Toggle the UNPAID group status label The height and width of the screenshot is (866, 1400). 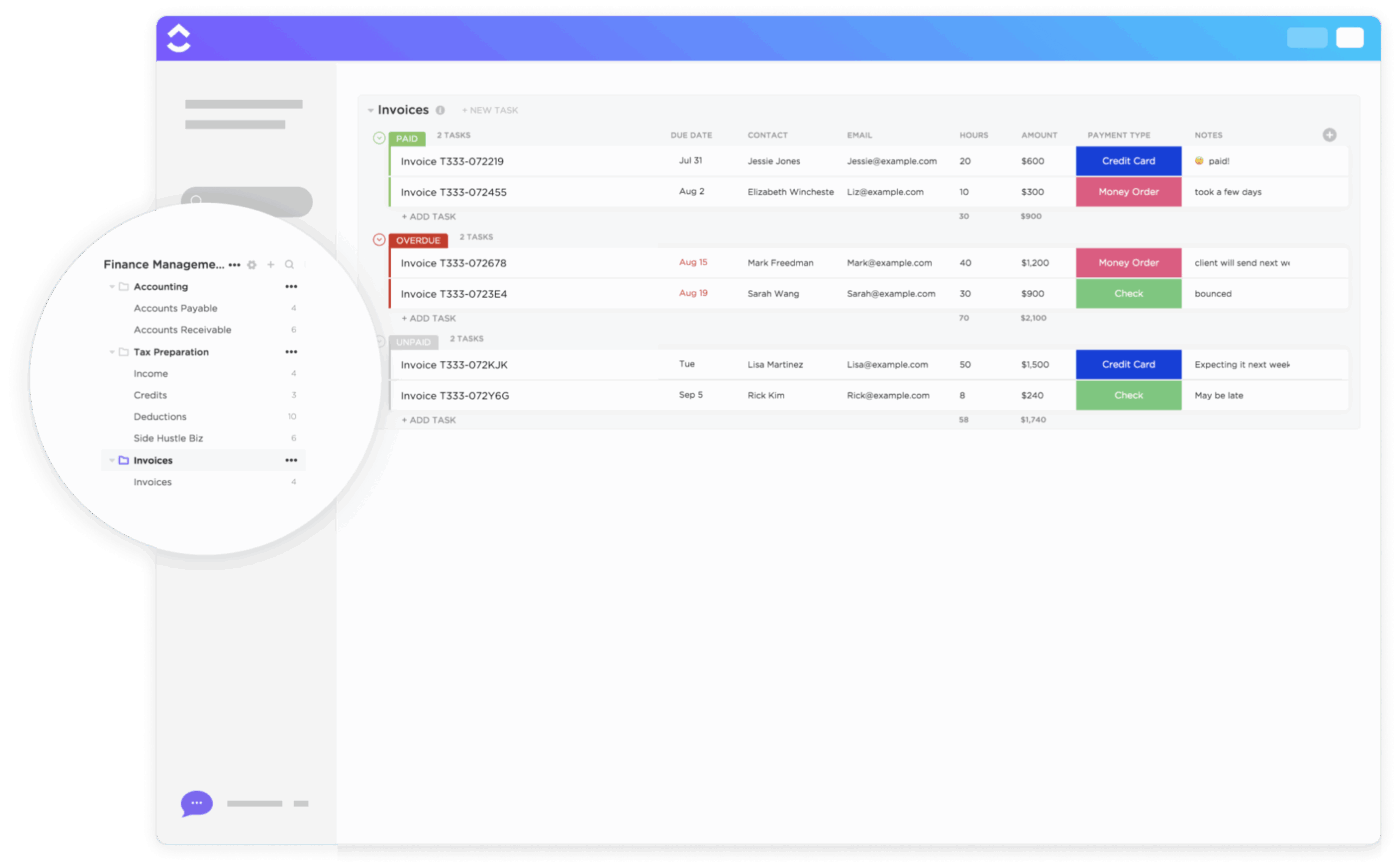pyautogui.click(x=414, y=341)
